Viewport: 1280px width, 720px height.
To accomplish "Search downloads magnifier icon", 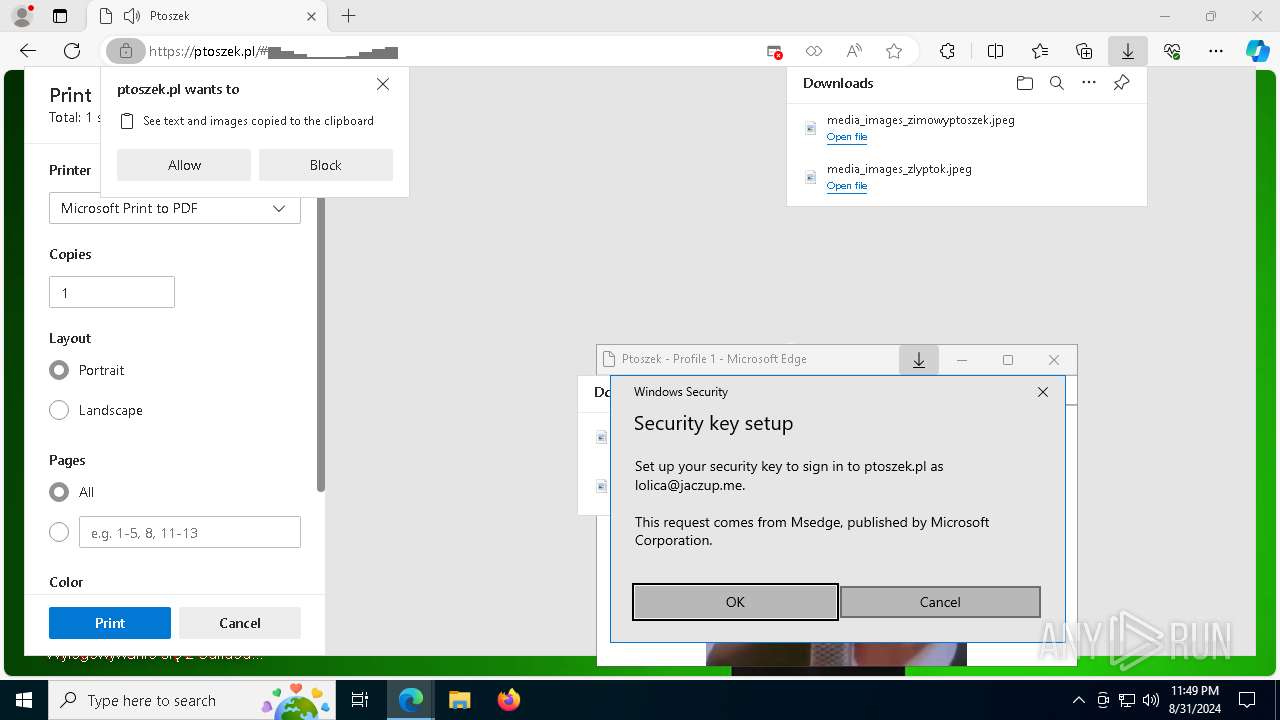I will pos(1057,83).
